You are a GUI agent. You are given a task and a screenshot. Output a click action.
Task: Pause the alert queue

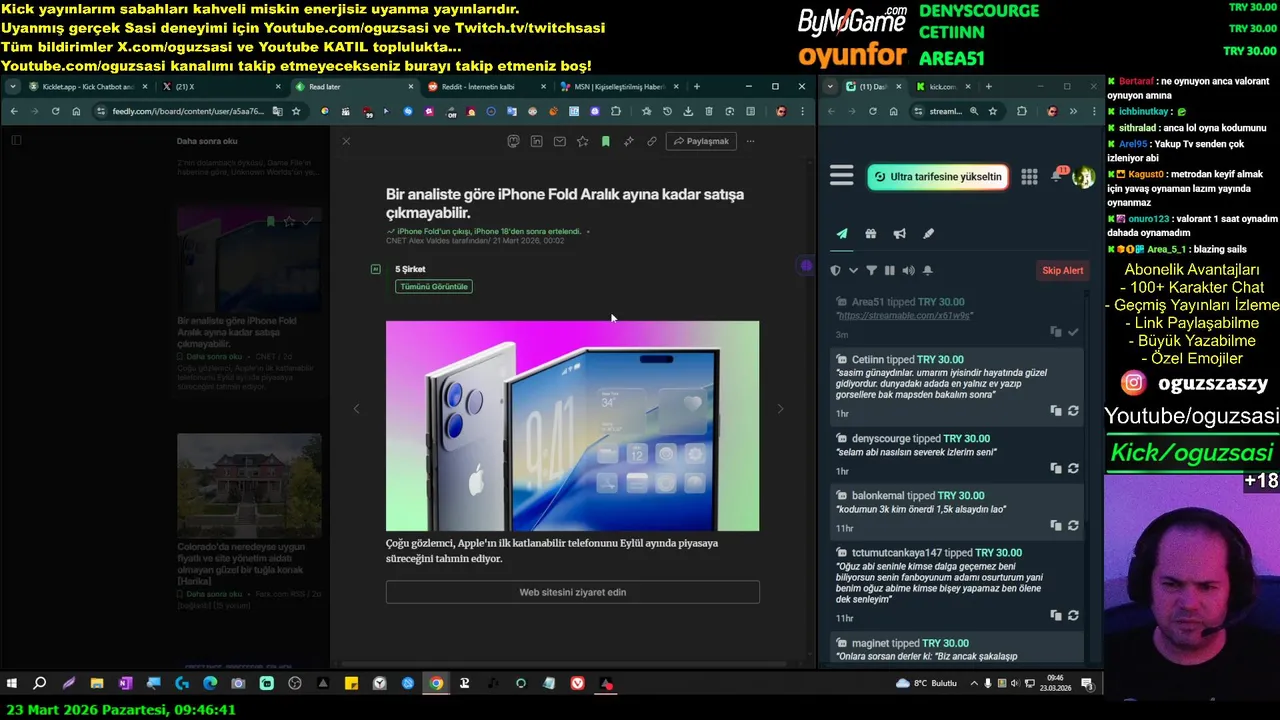(889, 270)
